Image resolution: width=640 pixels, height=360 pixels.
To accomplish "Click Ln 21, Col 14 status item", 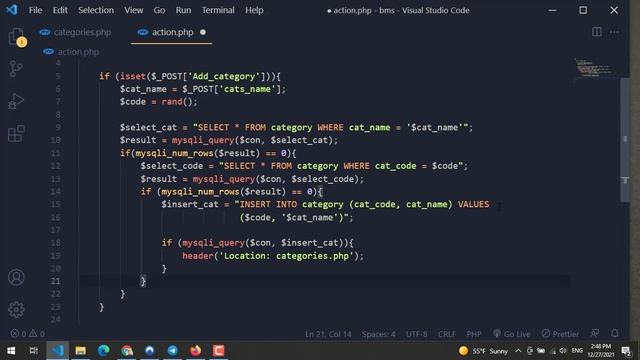I will tap(328, 334).
